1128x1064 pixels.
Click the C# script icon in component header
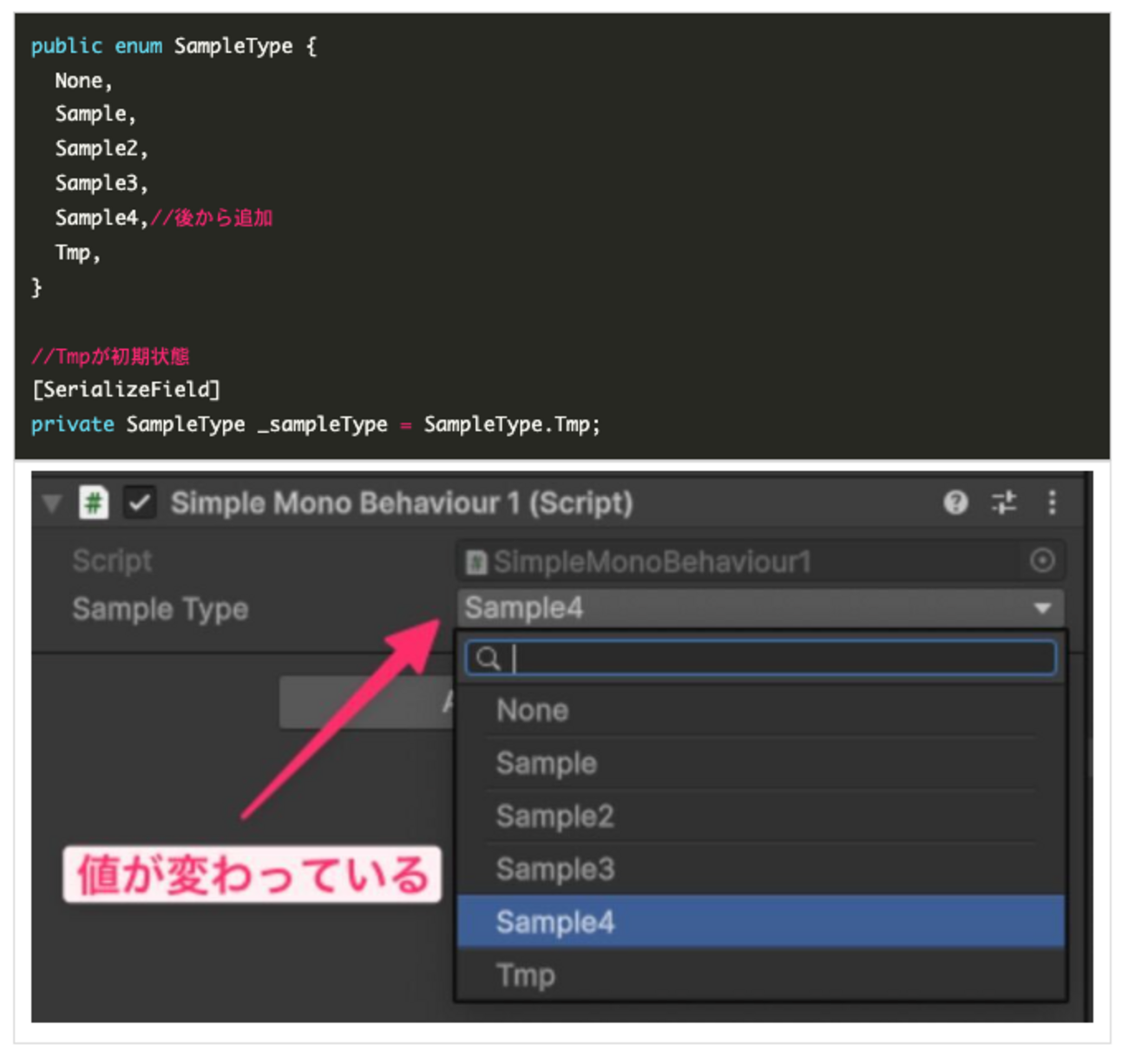pos(94,502)
